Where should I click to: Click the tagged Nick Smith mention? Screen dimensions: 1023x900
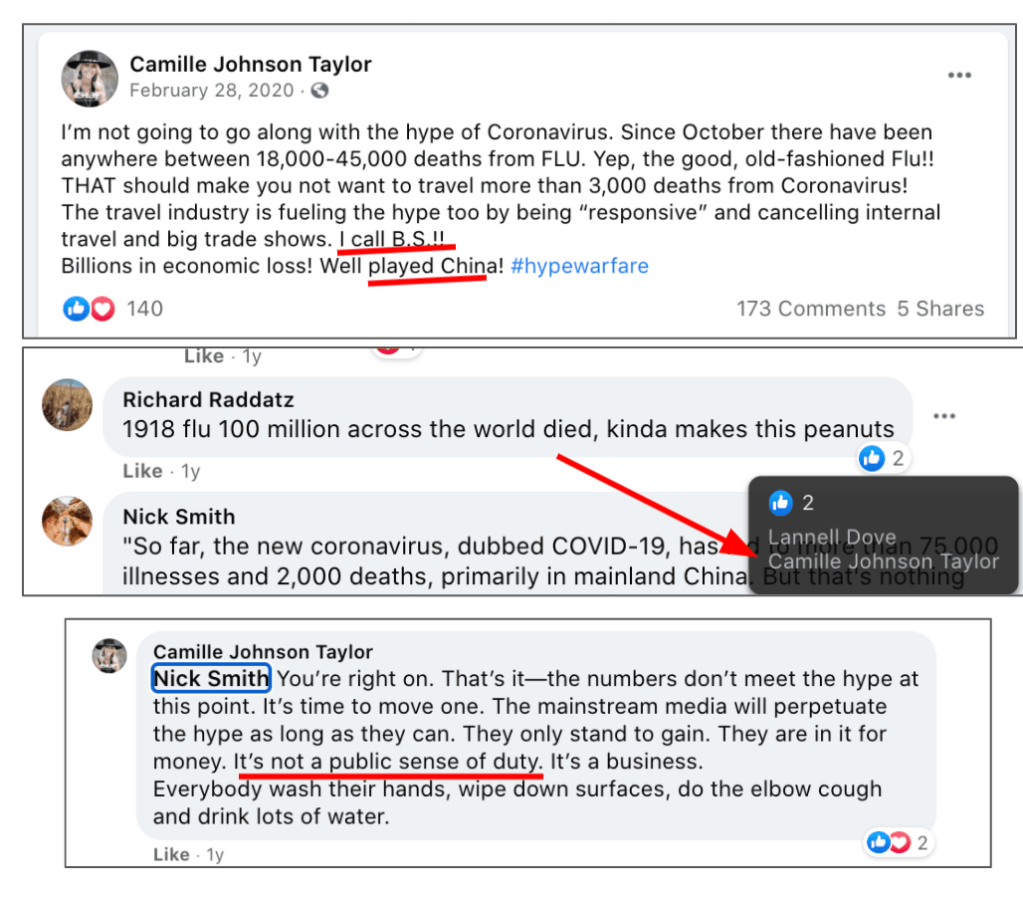coord(211,679)
